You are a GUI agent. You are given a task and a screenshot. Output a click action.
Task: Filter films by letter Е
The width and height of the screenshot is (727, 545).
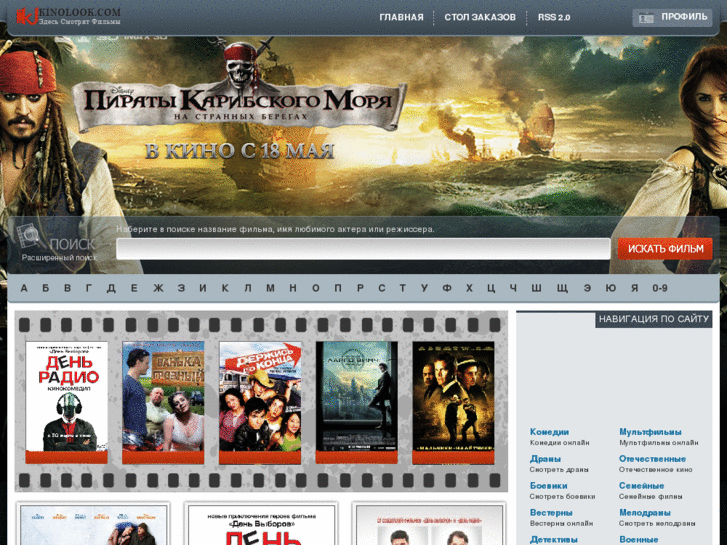coord(134,289)
